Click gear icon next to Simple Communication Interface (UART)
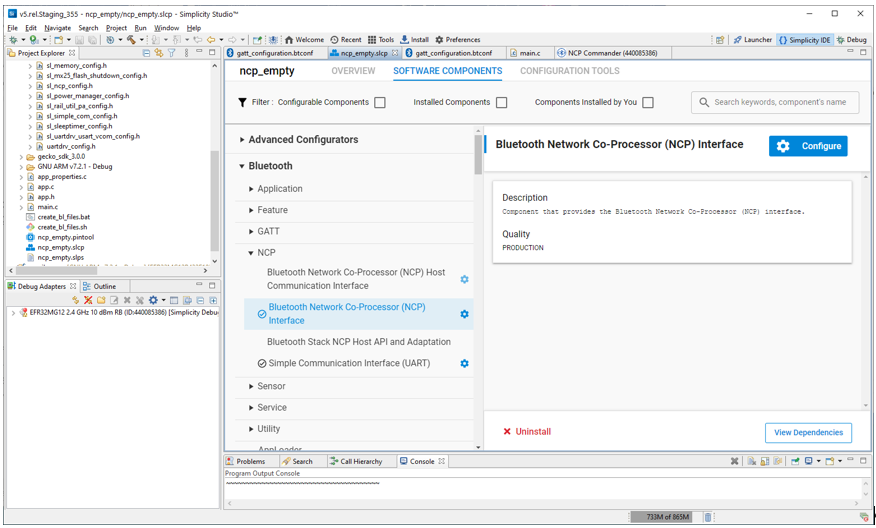The width and height of the screenshot is (876, 528). 464,364
